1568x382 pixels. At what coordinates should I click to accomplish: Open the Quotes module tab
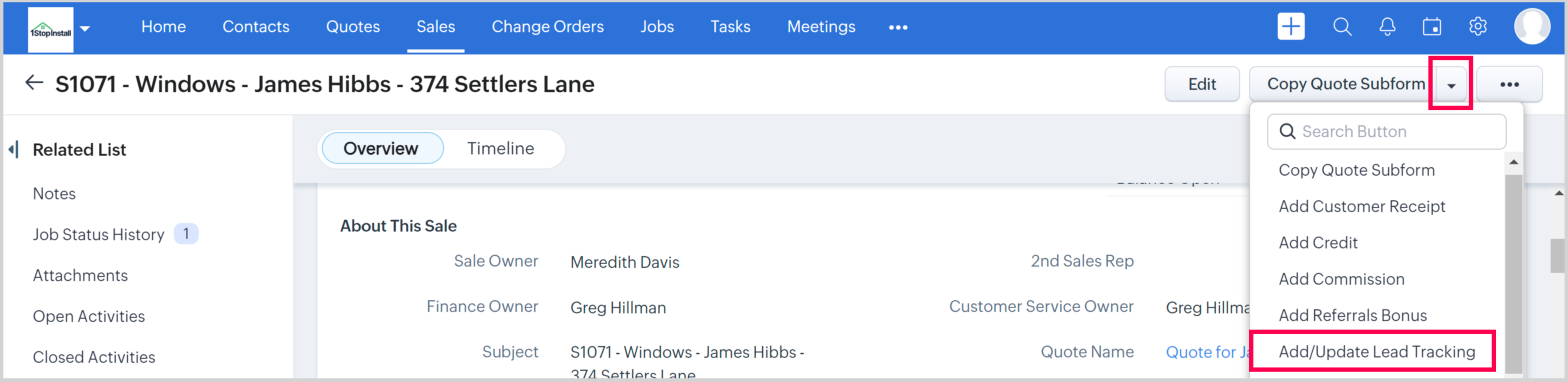pos(352,27)
